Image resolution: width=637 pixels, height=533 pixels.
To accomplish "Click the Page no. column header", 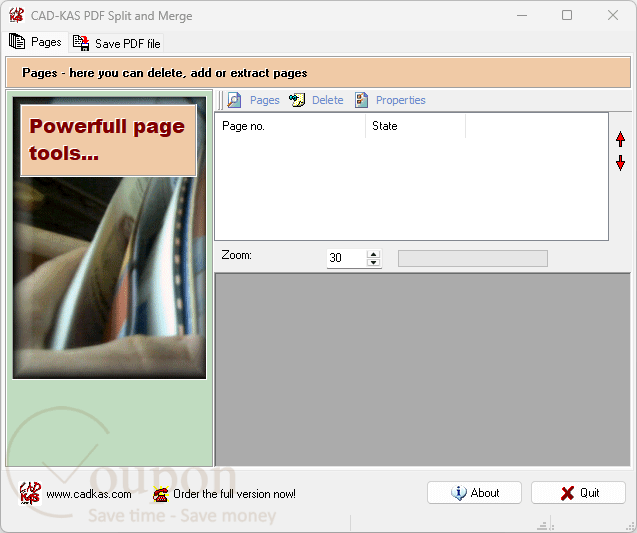I will coord(290,126).
